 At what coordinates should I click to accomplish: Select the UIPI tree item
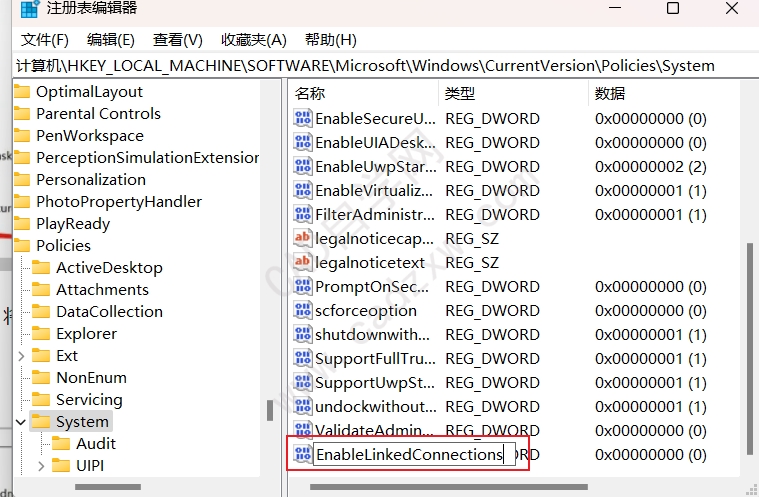[90, 466]
